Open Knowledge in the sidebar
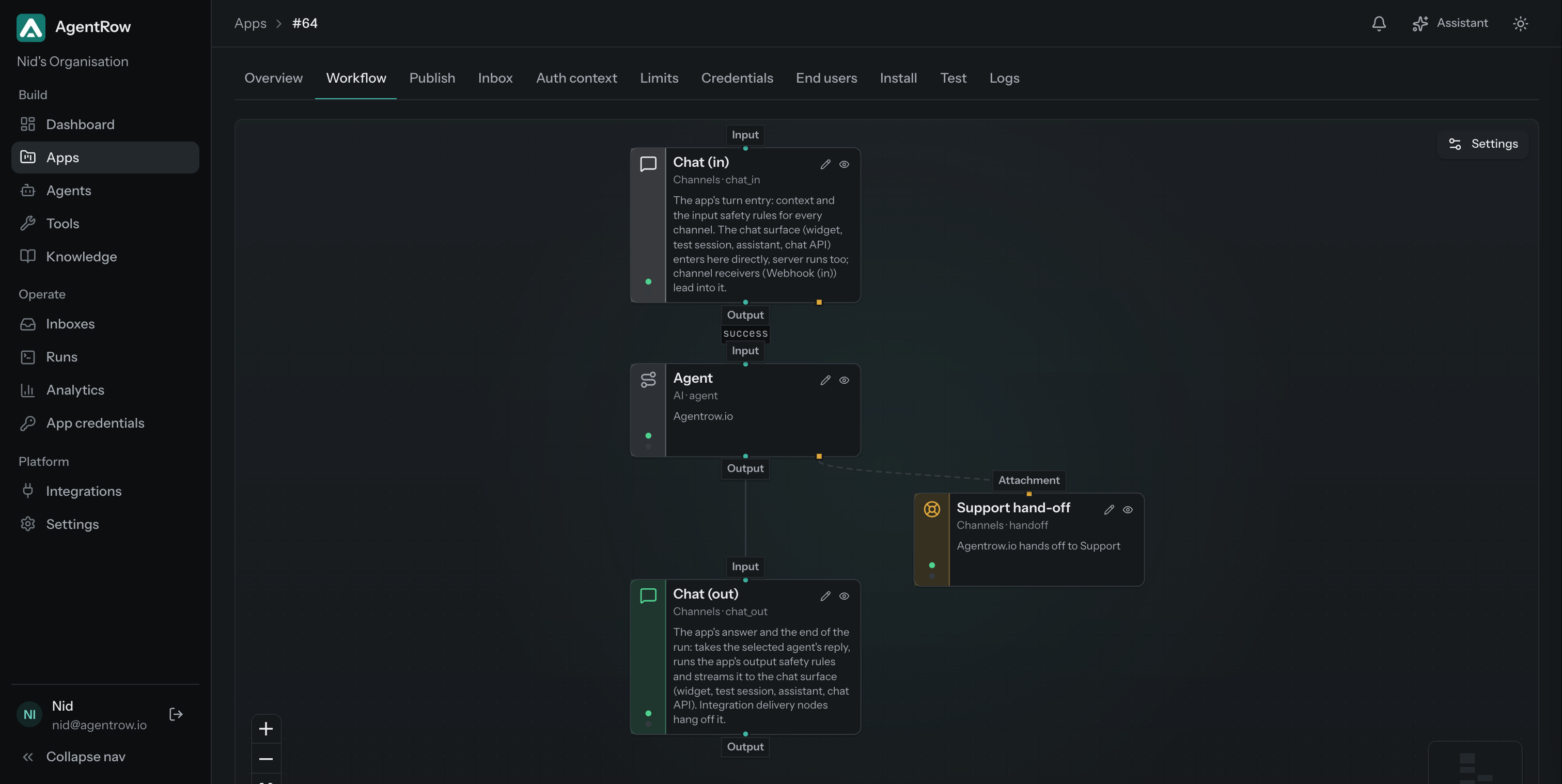1562x784 pixels. [x=105, y=257]
